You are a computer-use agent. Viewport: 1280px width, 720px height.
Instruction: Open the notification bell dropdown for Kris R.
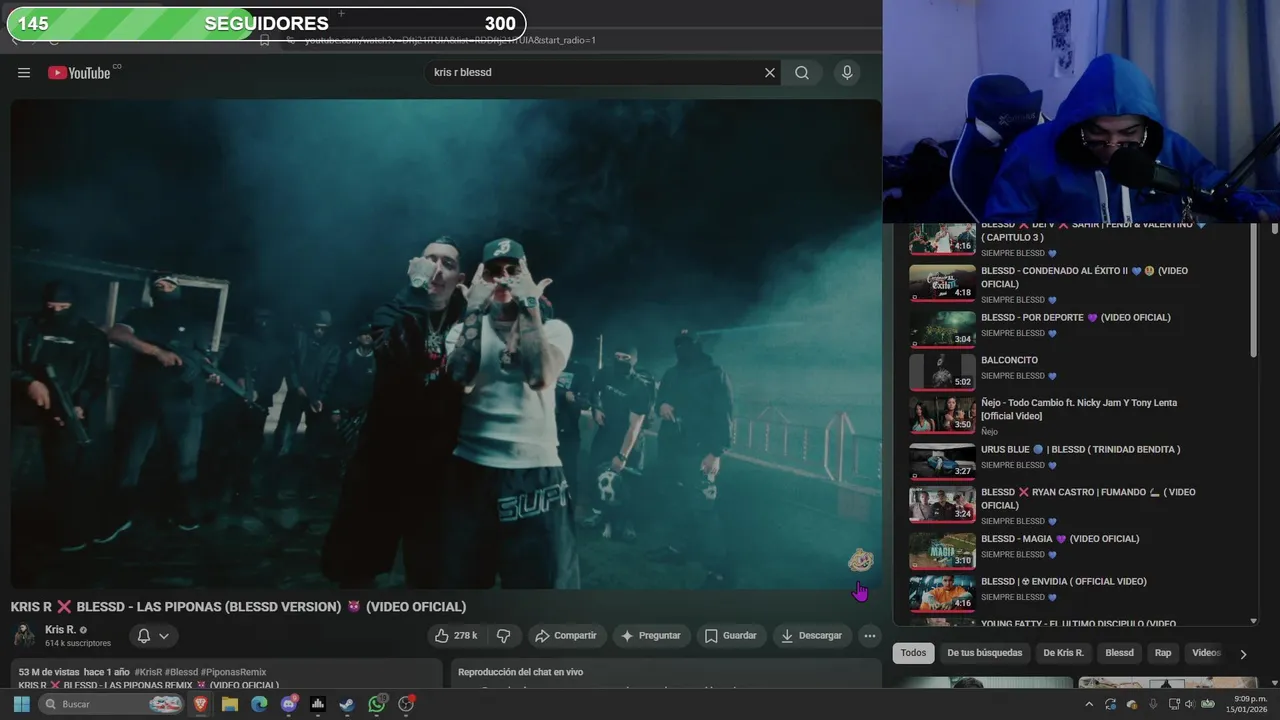[x=153, y=636]
